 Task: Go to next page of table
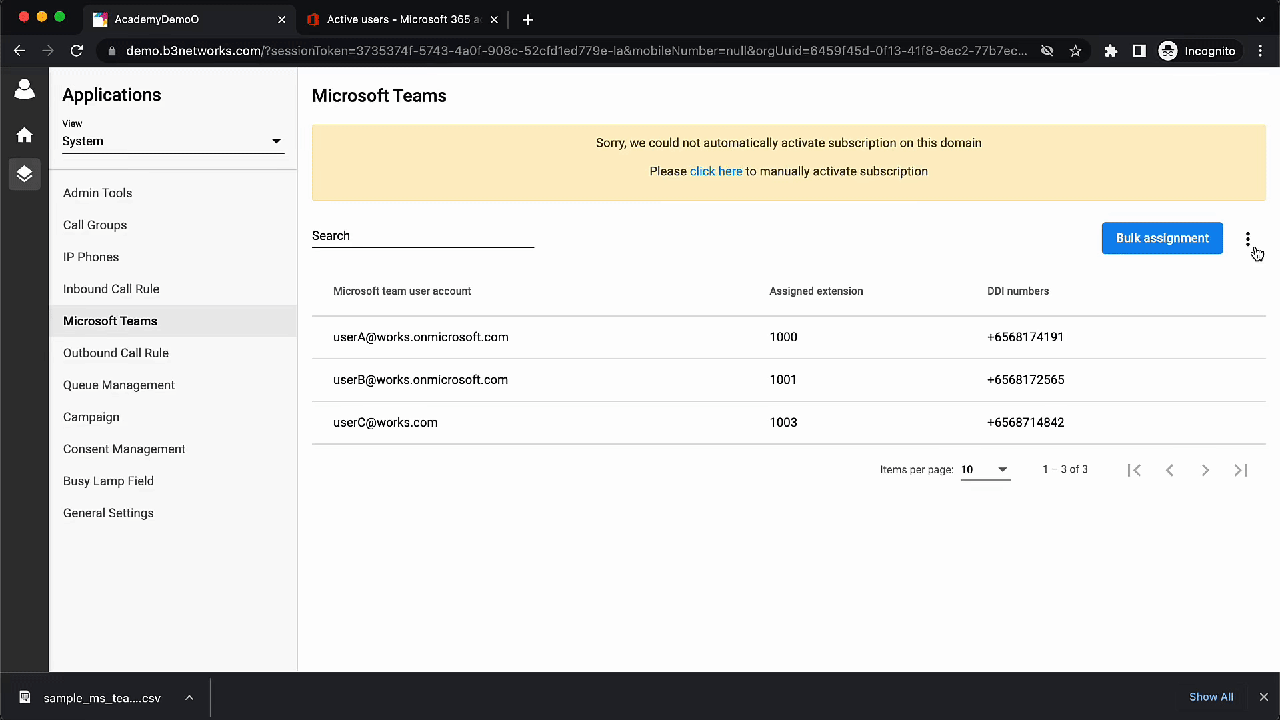click(1205, 470)
